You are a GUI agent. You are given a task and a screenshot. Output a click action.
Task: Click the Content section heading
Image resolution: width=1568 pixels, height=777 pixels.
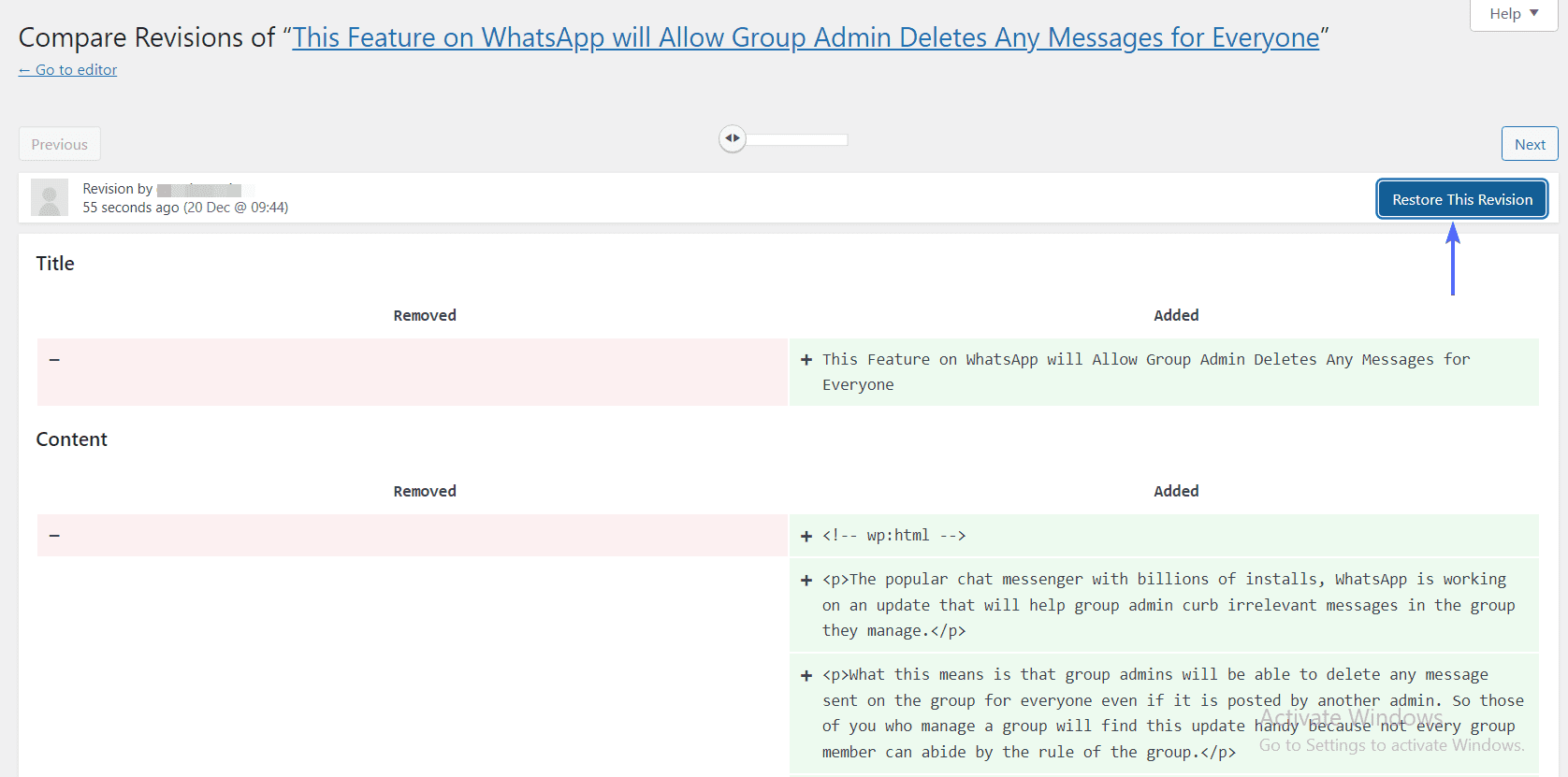pyautogui.click(x=72, y=439)
